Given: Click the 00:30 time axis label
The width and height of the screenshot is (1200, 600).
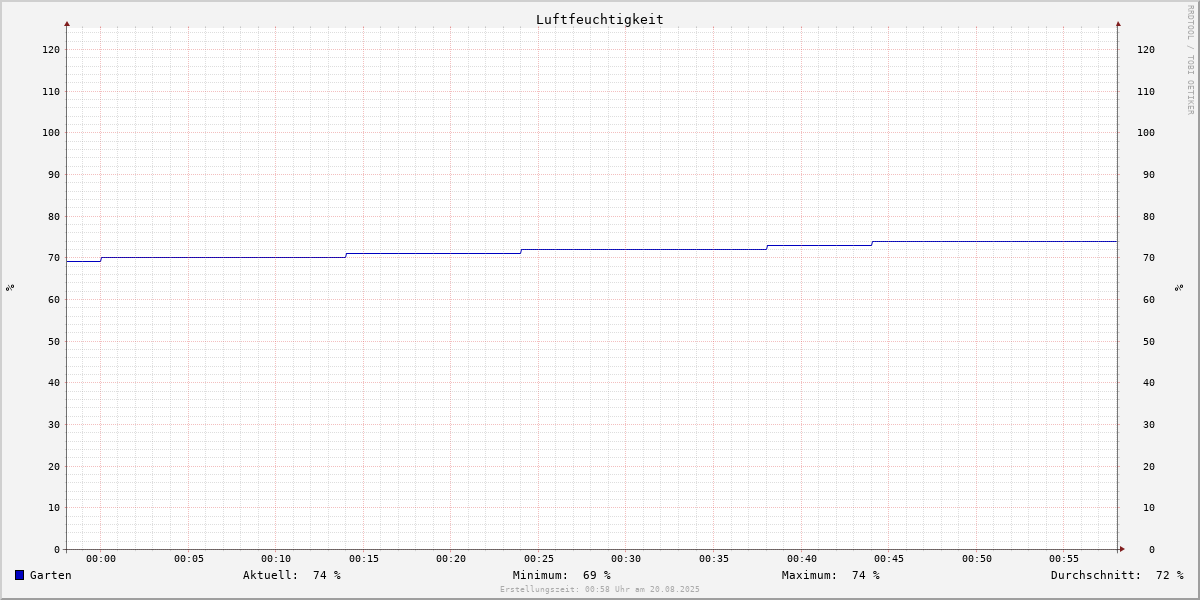Looking at the screenshot, I should (x=626, y=559).
